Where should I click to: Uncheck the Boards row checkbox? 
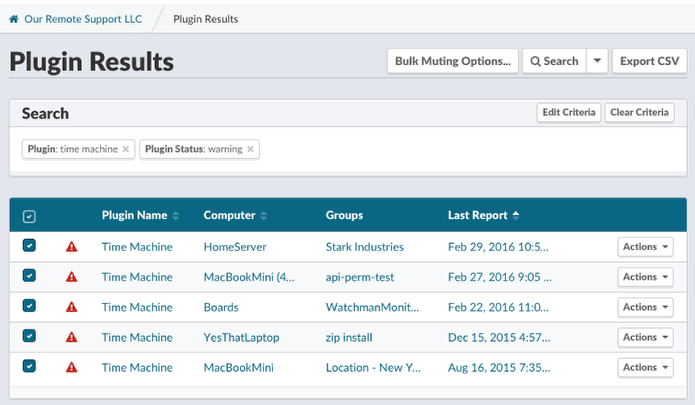coord(29,306)
